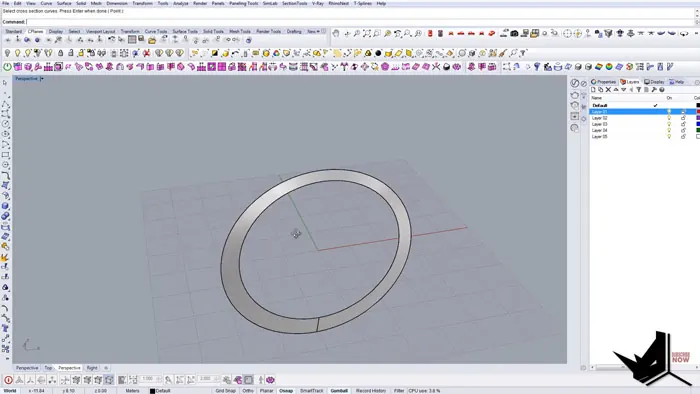
Task: Click the camera icon in top toolbar
Action: point(514,33)
